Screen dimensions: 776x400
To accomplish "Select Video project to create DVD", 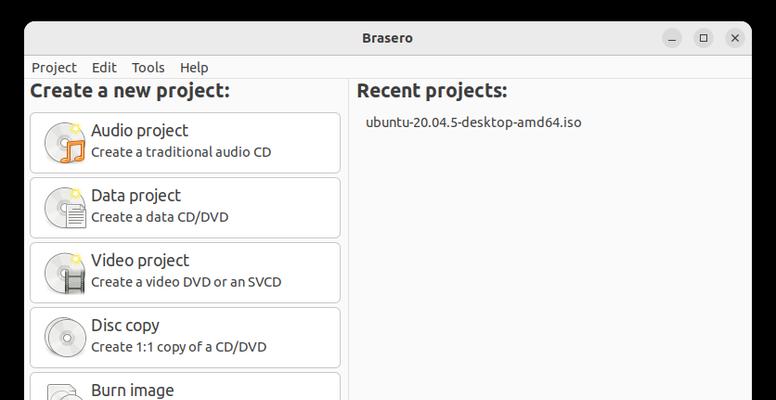I will [185, 273].
